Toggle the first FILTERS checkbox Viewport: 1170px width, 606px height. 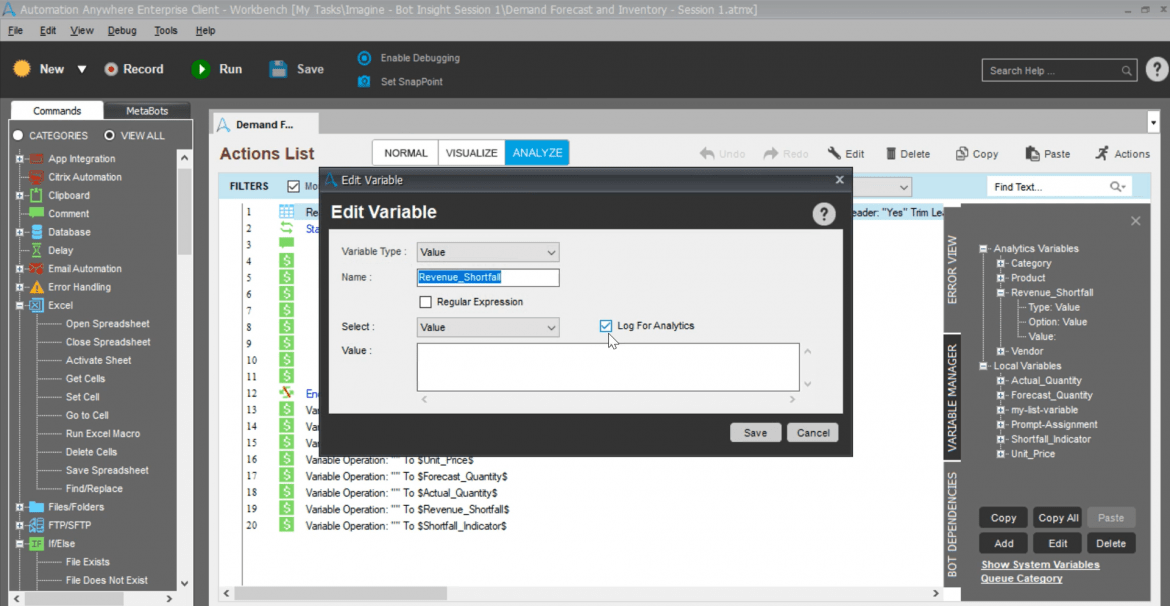pos(293,186)
